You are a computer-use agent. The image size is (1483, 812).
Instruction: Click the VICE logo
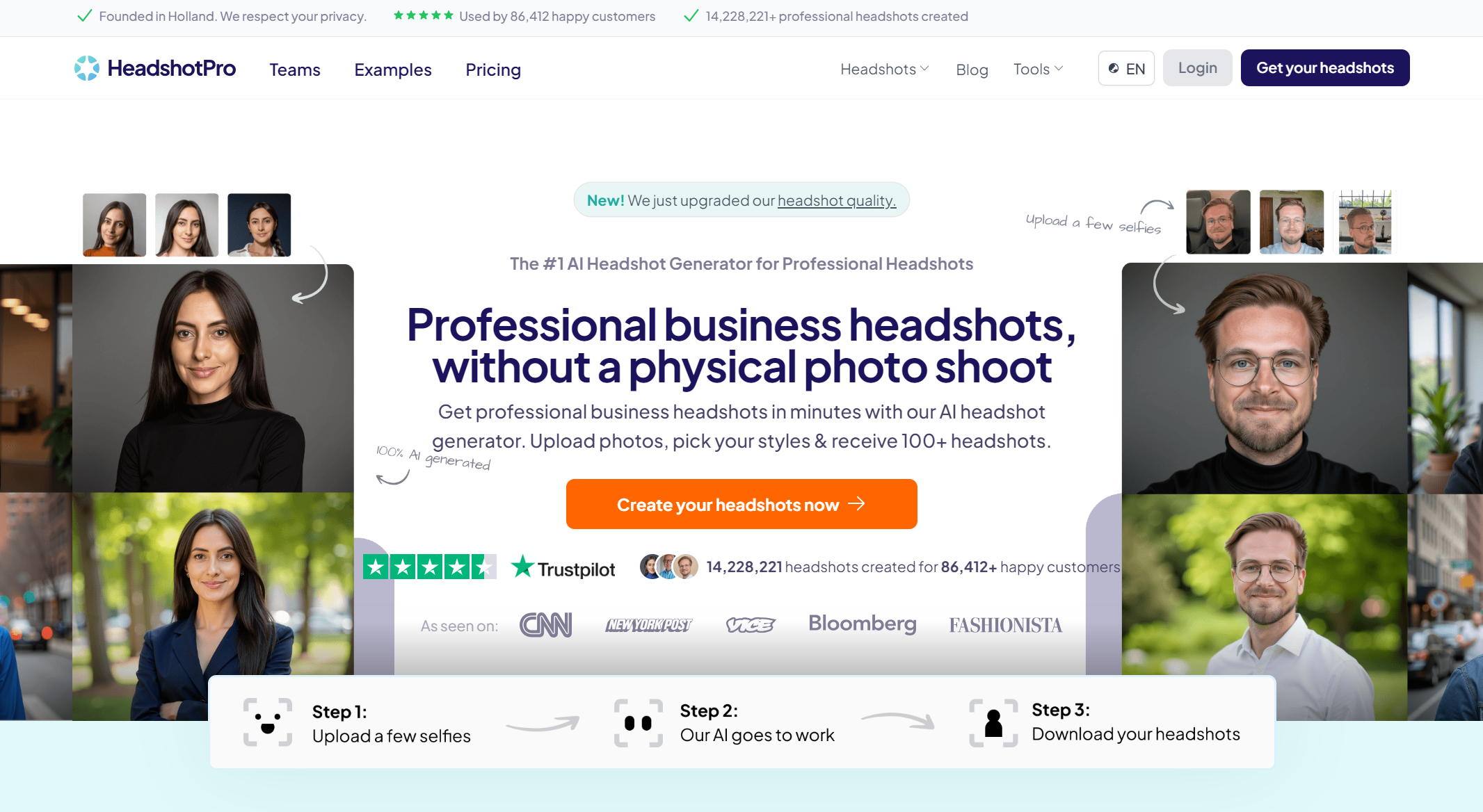(x=750, y=625)
